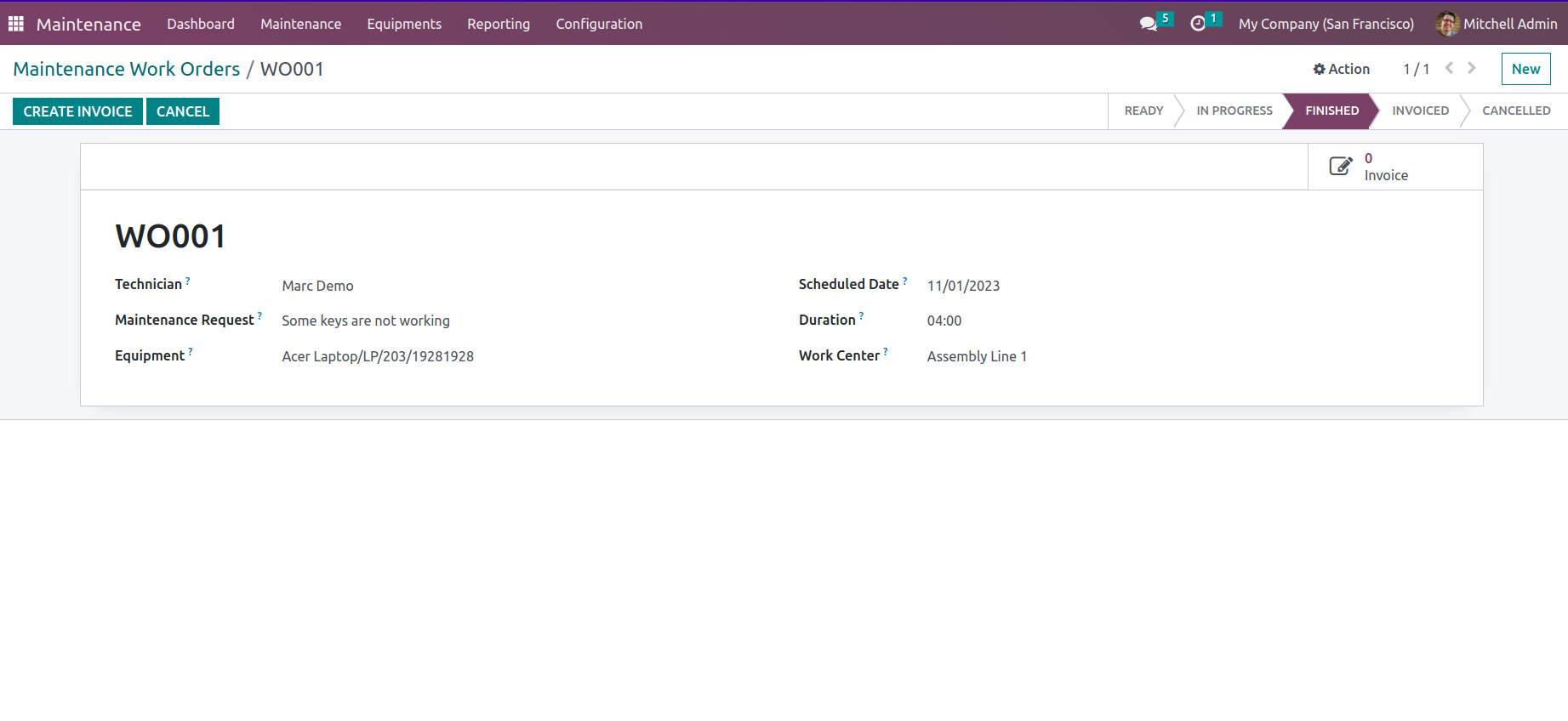Select the Cancelled status stage
This screenshot has width=1568, height=721.
pyautogui.click(x=1516, y=111)
